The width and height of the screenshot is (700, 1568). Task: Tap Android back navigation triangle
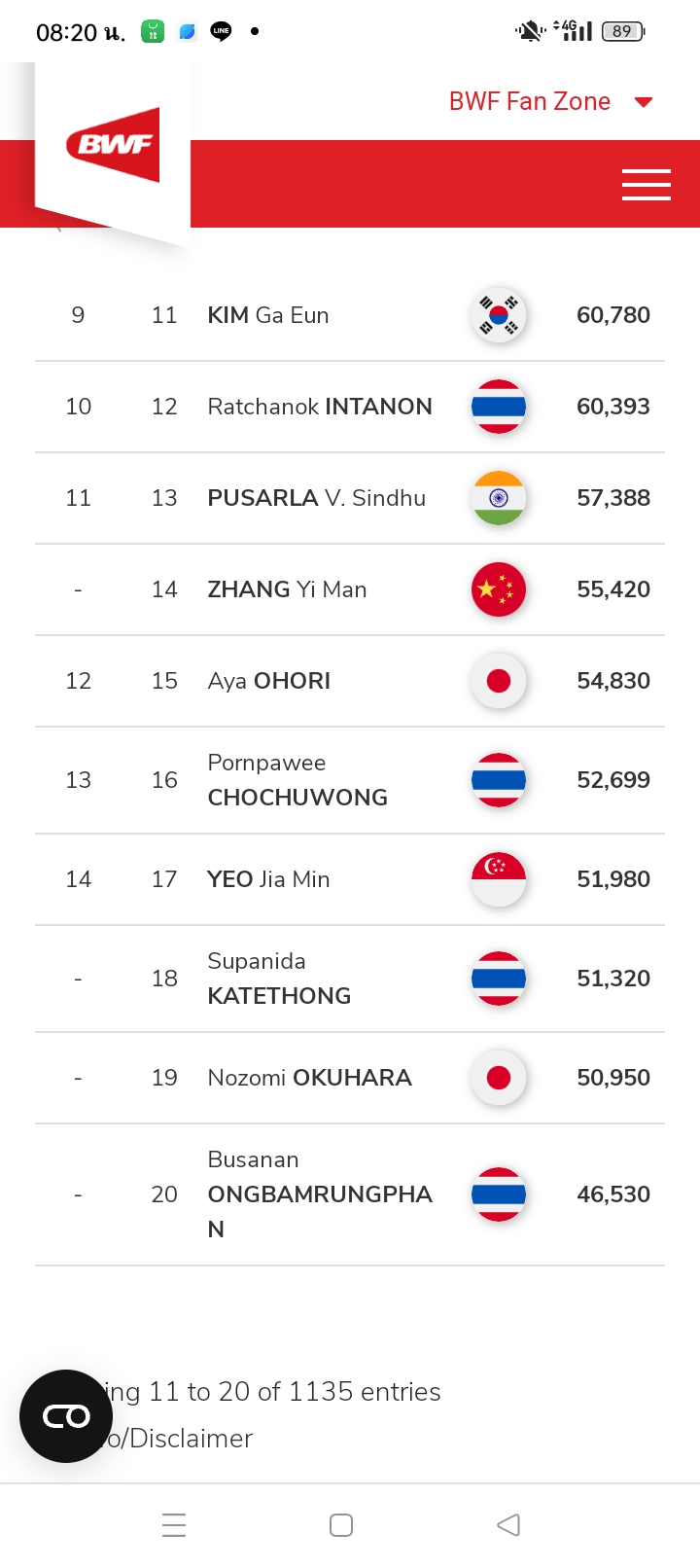tap(508, 1525)
